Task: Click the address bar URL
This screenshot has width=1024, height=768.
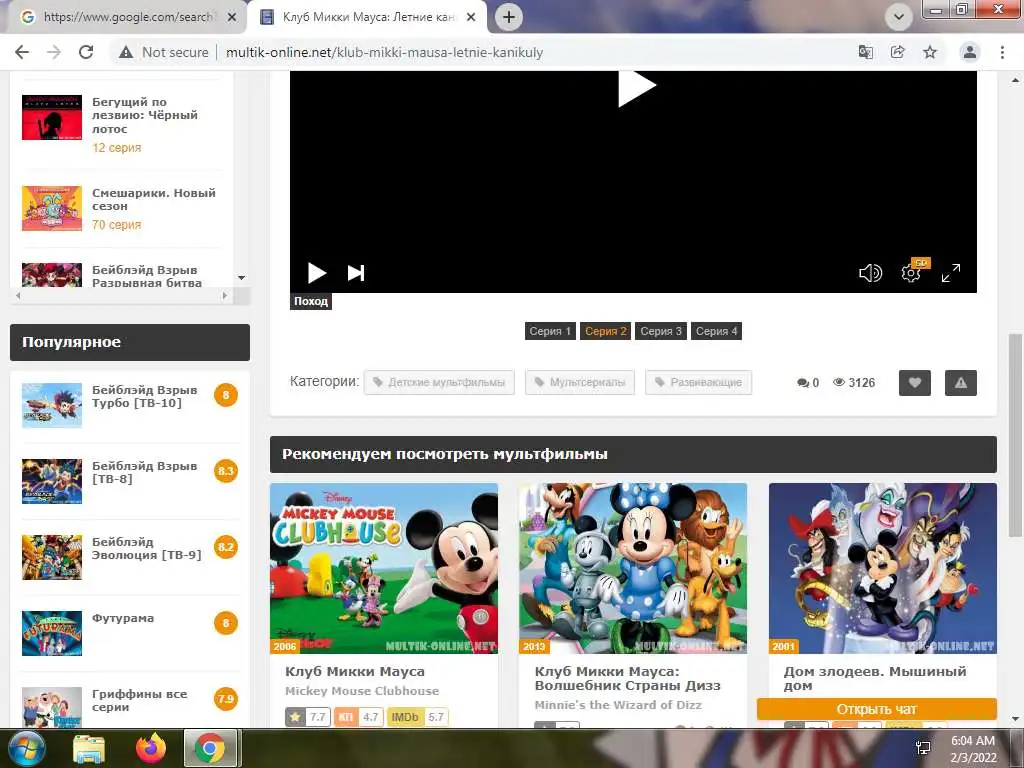Action: point(384,52)
